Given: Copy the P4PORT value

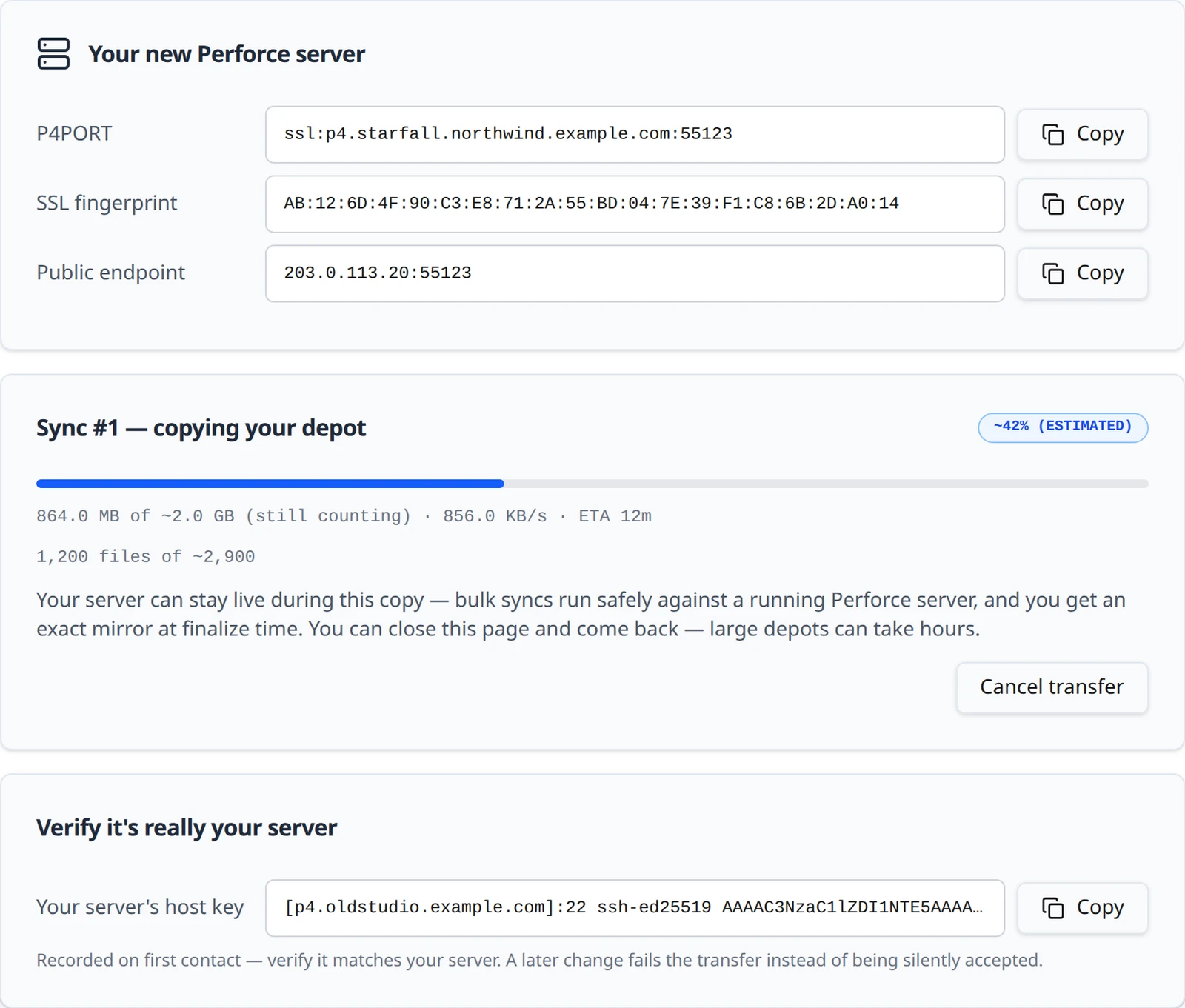Looking at the screenshot, I should click(1082, 134).
